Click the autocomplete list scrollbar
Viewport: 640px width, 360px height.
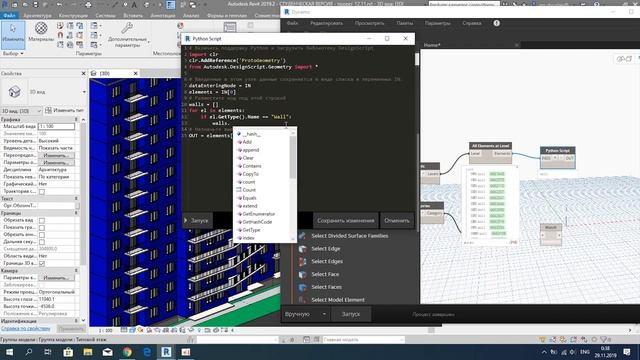click(x=293, y=157)
